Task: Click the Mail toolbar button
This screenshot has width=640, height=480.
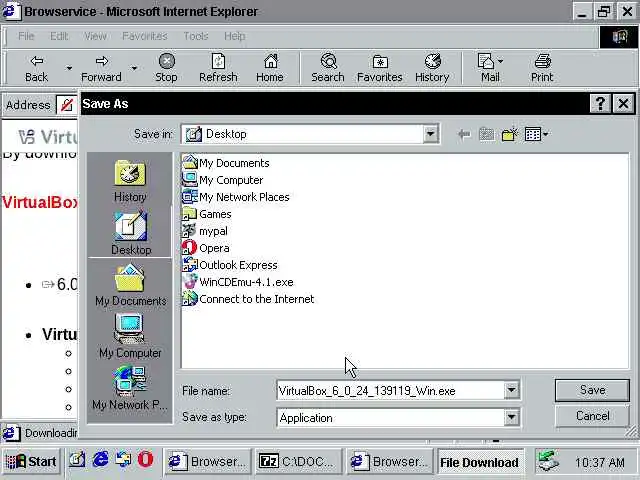Action: (x=488, y=68)
